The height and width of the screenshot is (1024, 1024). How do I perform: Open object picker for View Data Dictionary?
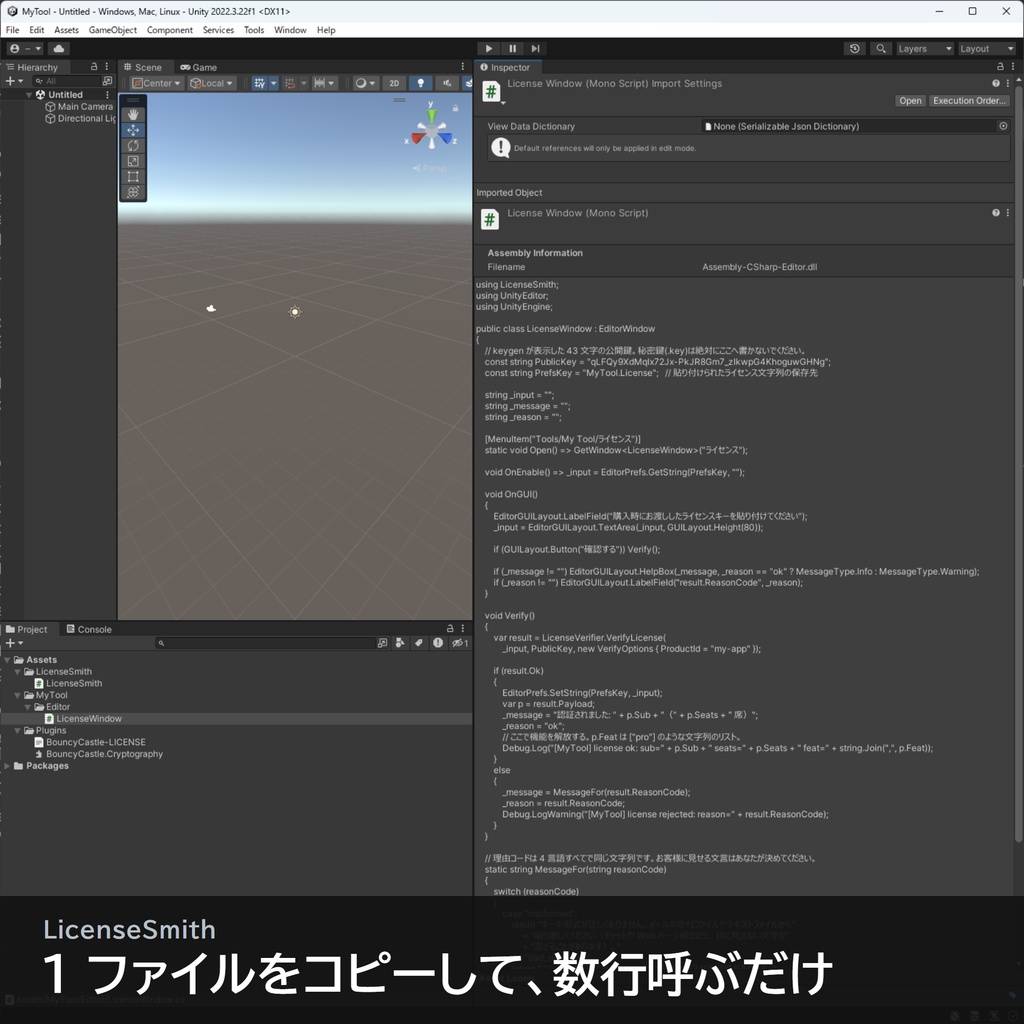[x=1003, y=126]
